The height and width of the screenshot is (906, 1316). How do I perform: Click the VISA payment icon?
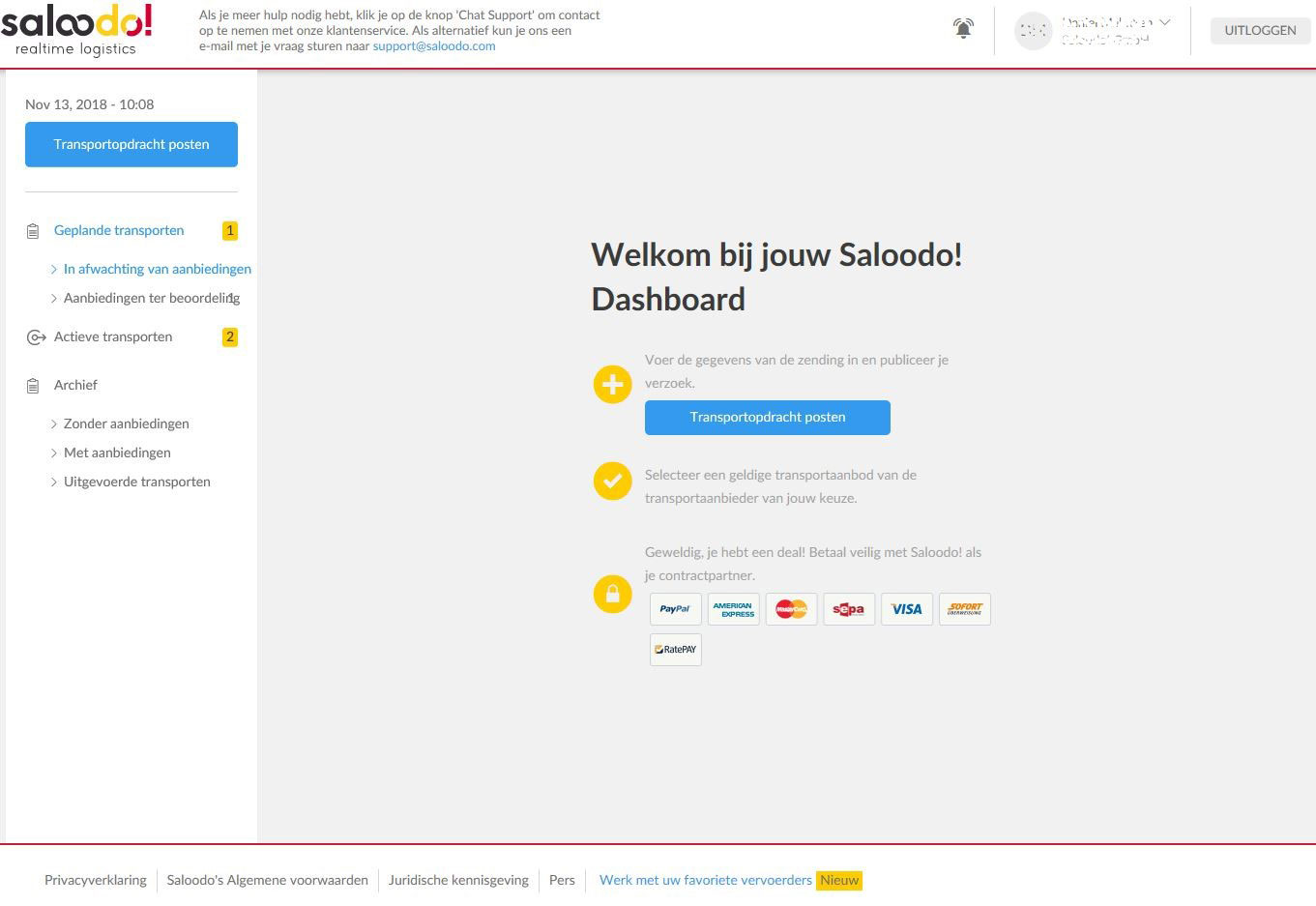tap(907, 609)
